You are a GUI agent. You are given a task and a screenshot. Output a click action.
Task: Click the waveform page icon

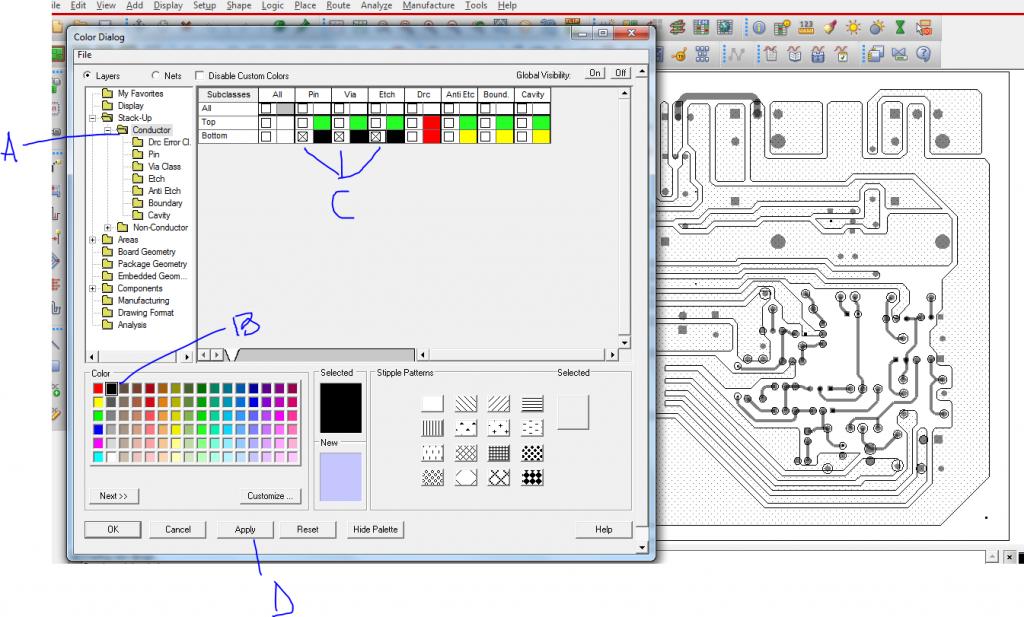pos(771,54)
